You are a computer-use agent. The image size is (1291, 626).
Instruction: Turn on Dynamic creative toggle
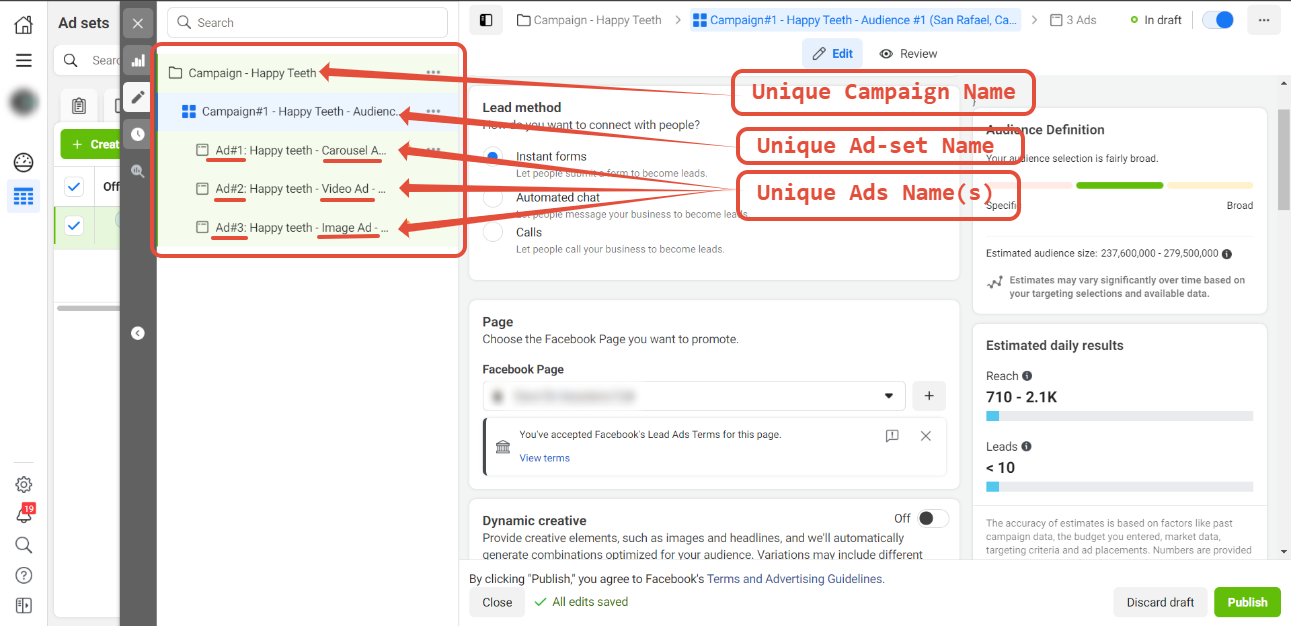pos(932,518)
